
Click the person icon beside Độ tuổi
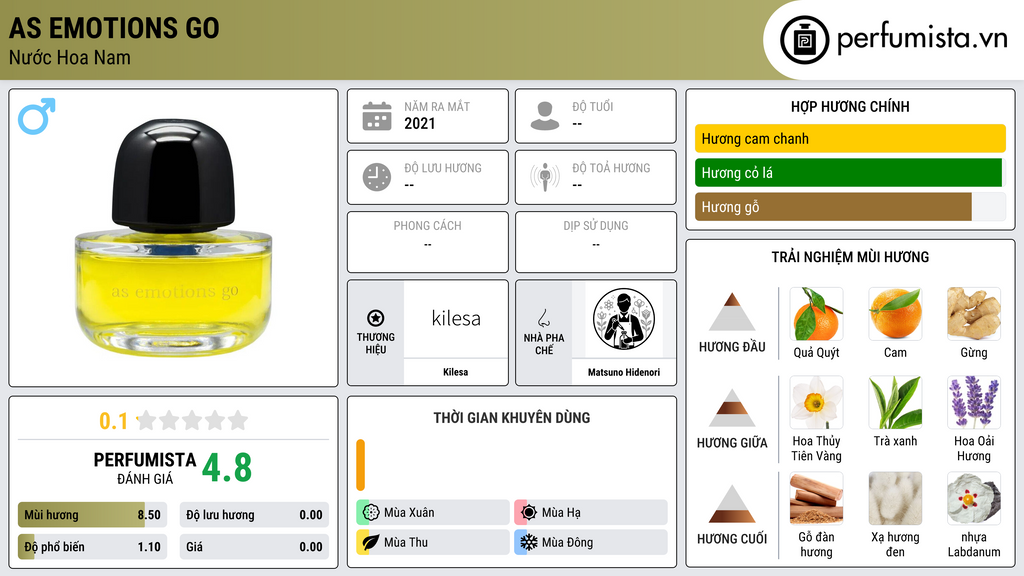[x=545, y=116]
